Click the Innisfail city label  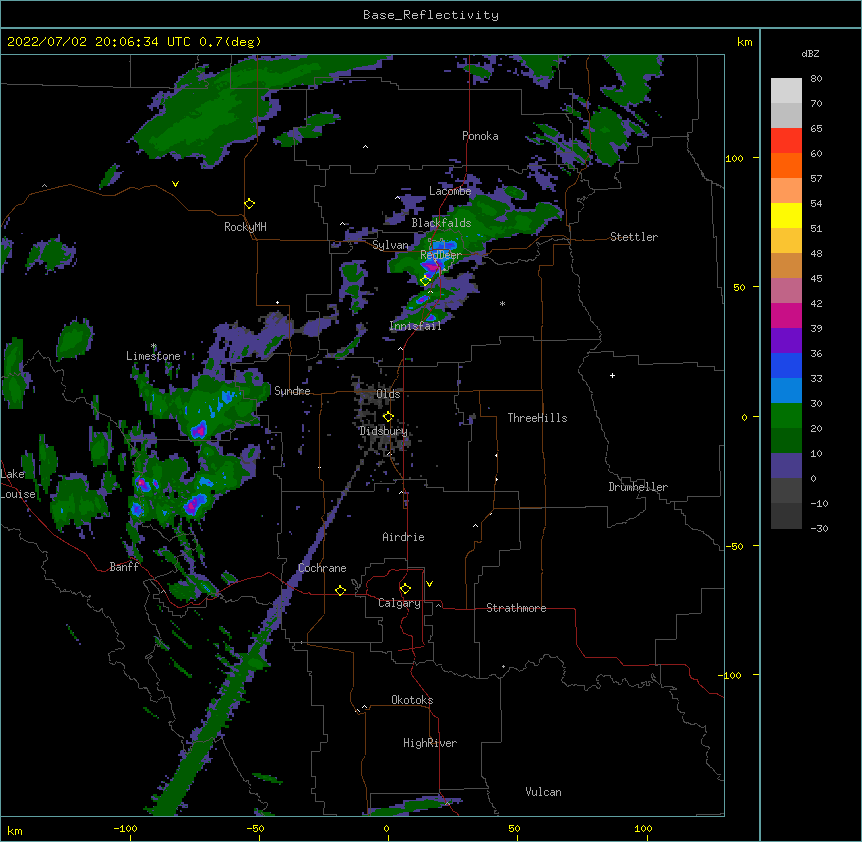point(415,326)
